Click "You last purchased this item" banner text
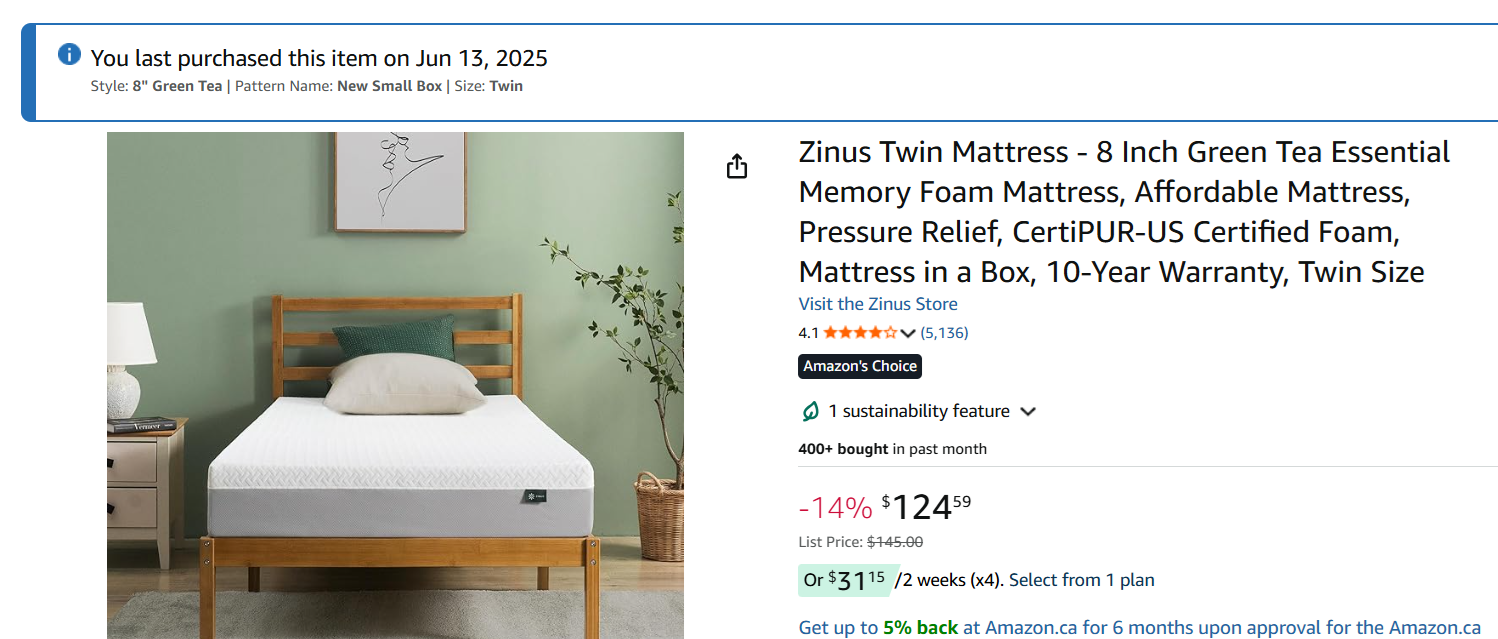The image size is (1498, 639). click(319, 58)
